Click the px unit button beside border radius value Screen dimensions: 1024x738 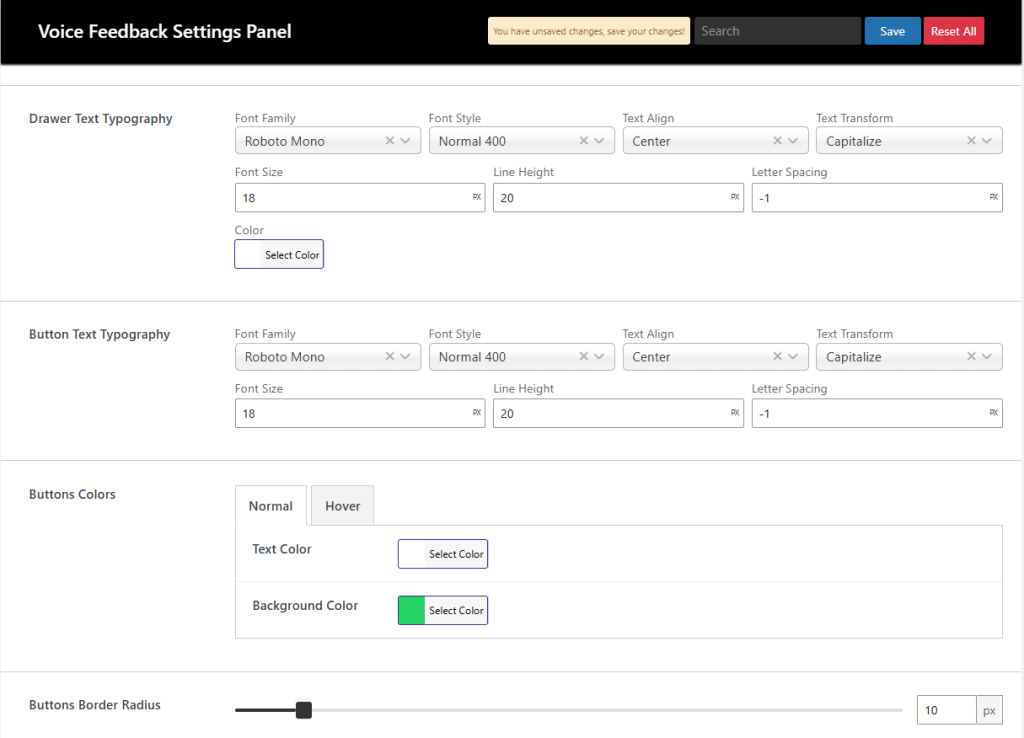pos(989,710)
